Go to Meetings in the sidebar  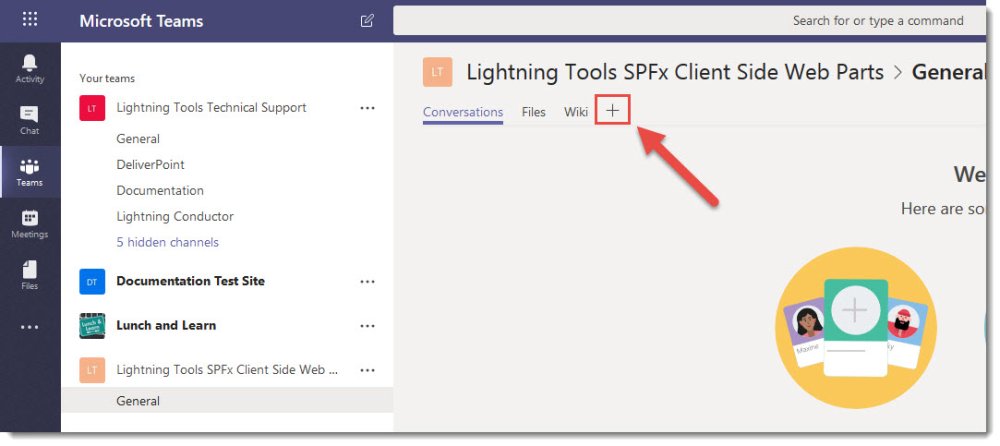pyautogui.click(x=30, y=224)
